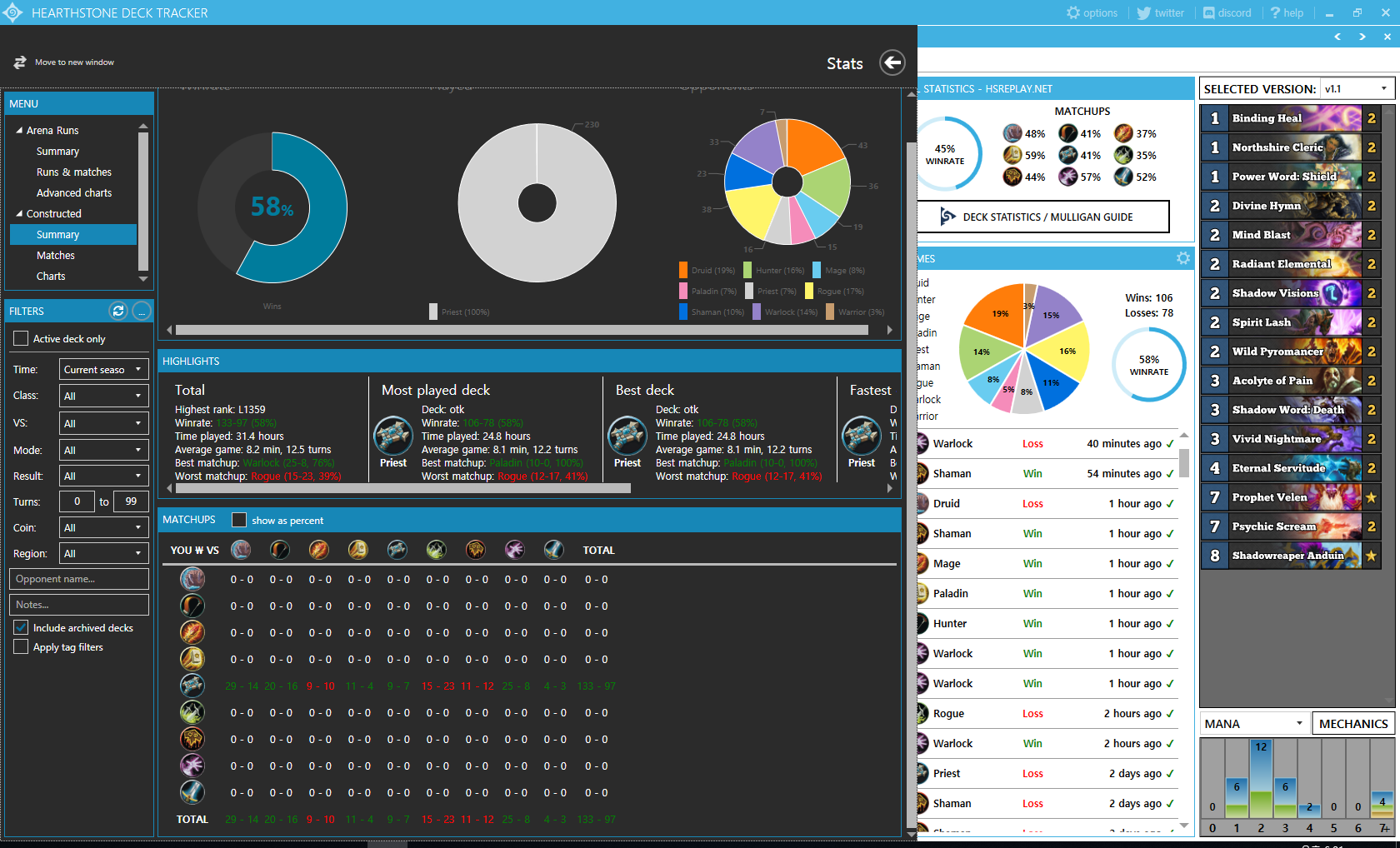Focus the Notes input field
The image size is (1400, 848).
79,605
